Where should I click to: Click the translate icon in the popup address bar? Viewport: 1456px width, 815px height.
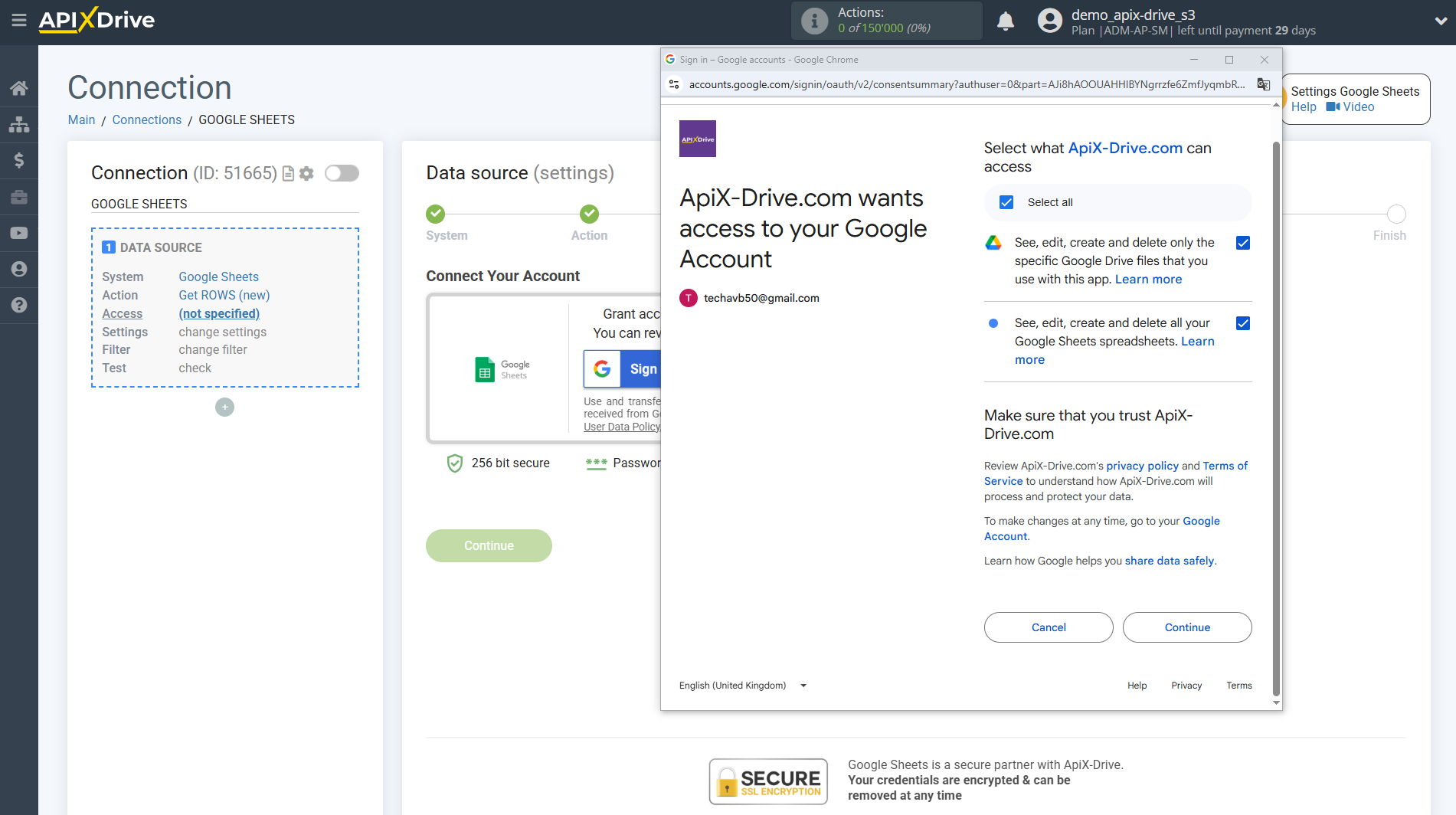point(1264,84)
